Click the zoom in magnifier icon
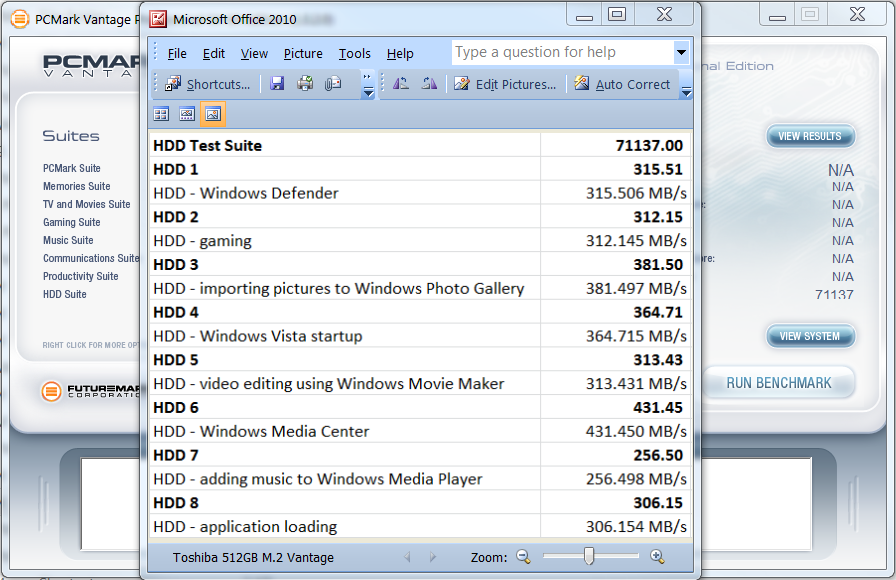This screenshot has width=896, height=580. pos(657,557)
